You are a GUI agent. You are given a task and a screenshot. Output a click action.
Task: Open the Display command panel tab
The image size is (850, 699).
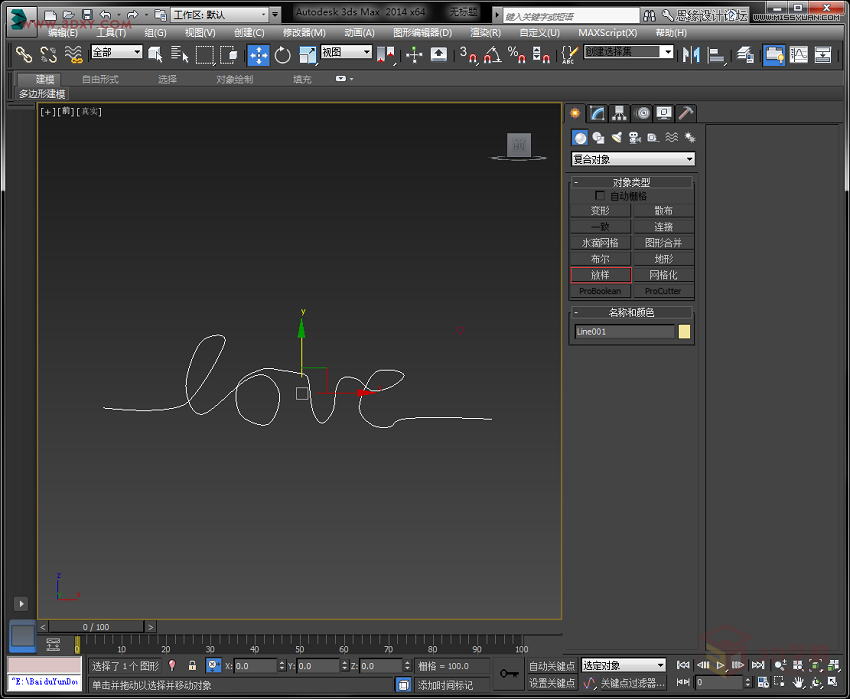pos(664,113)
